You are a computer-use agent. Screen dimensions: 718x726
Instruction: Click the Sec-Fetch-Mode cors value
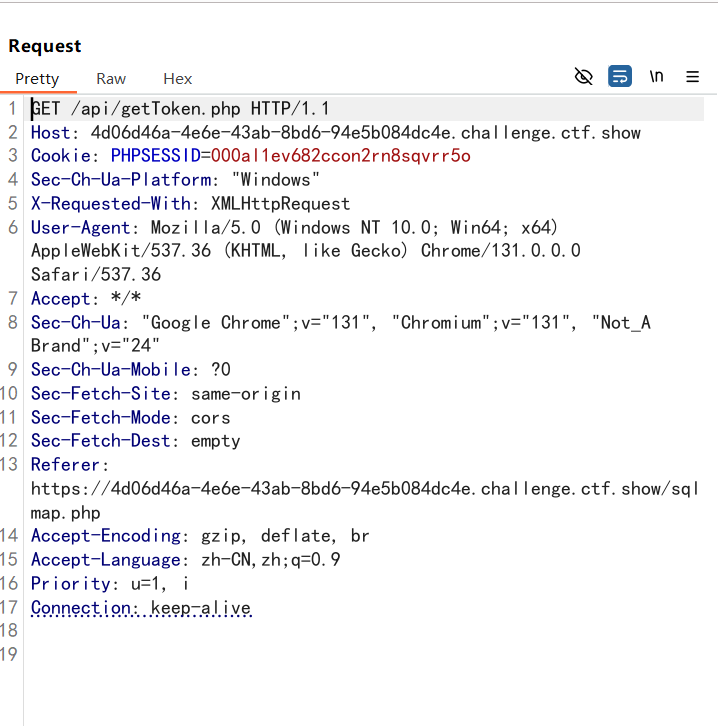pos(210,418)
